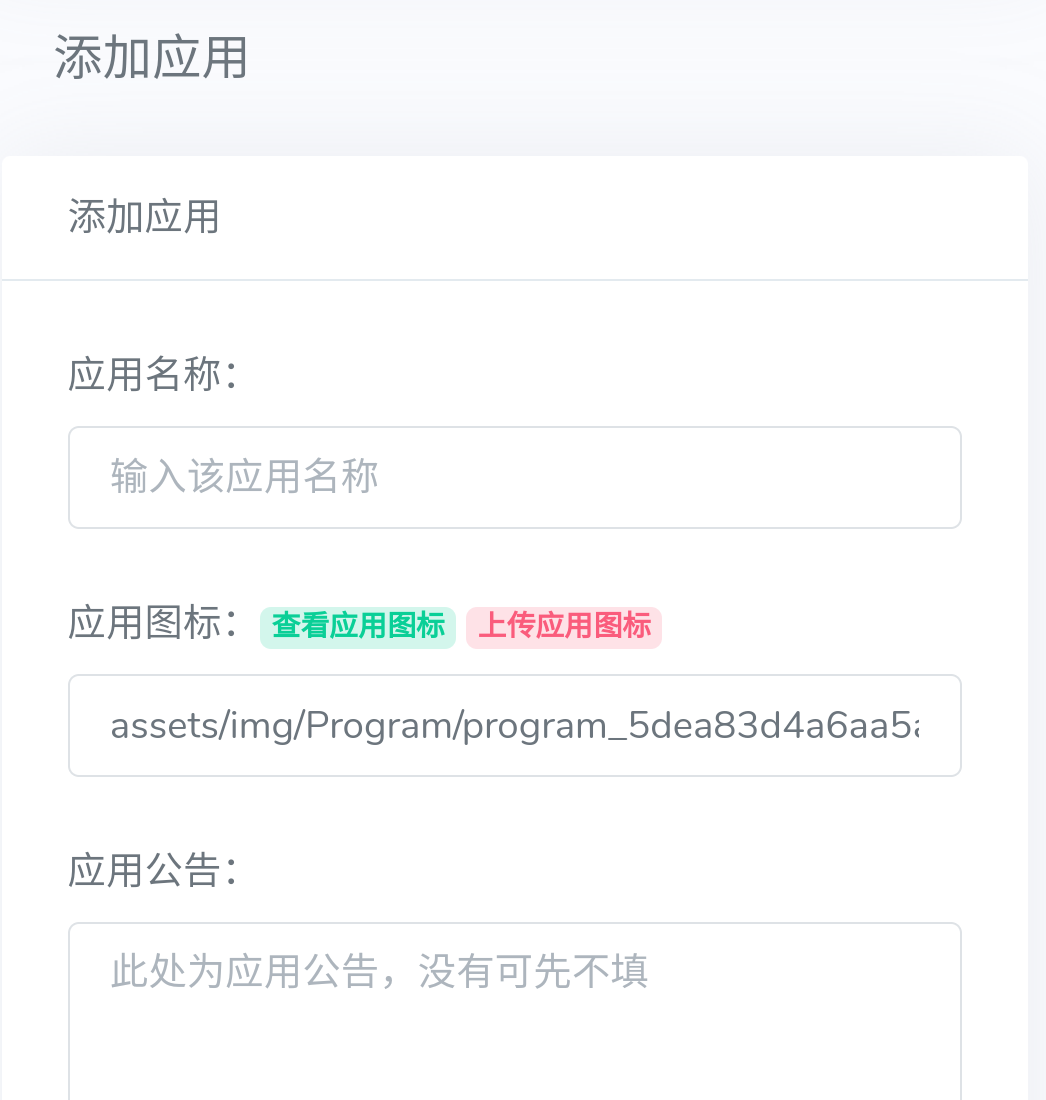
Task: Click the 应用名称 field label
Action: coord(152,376)
